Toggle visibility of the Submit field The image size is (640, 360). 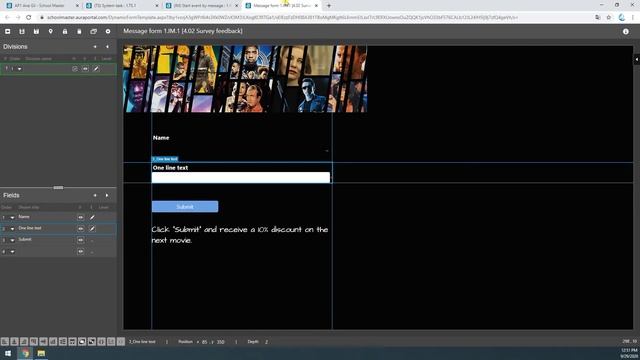coord(80,240)
